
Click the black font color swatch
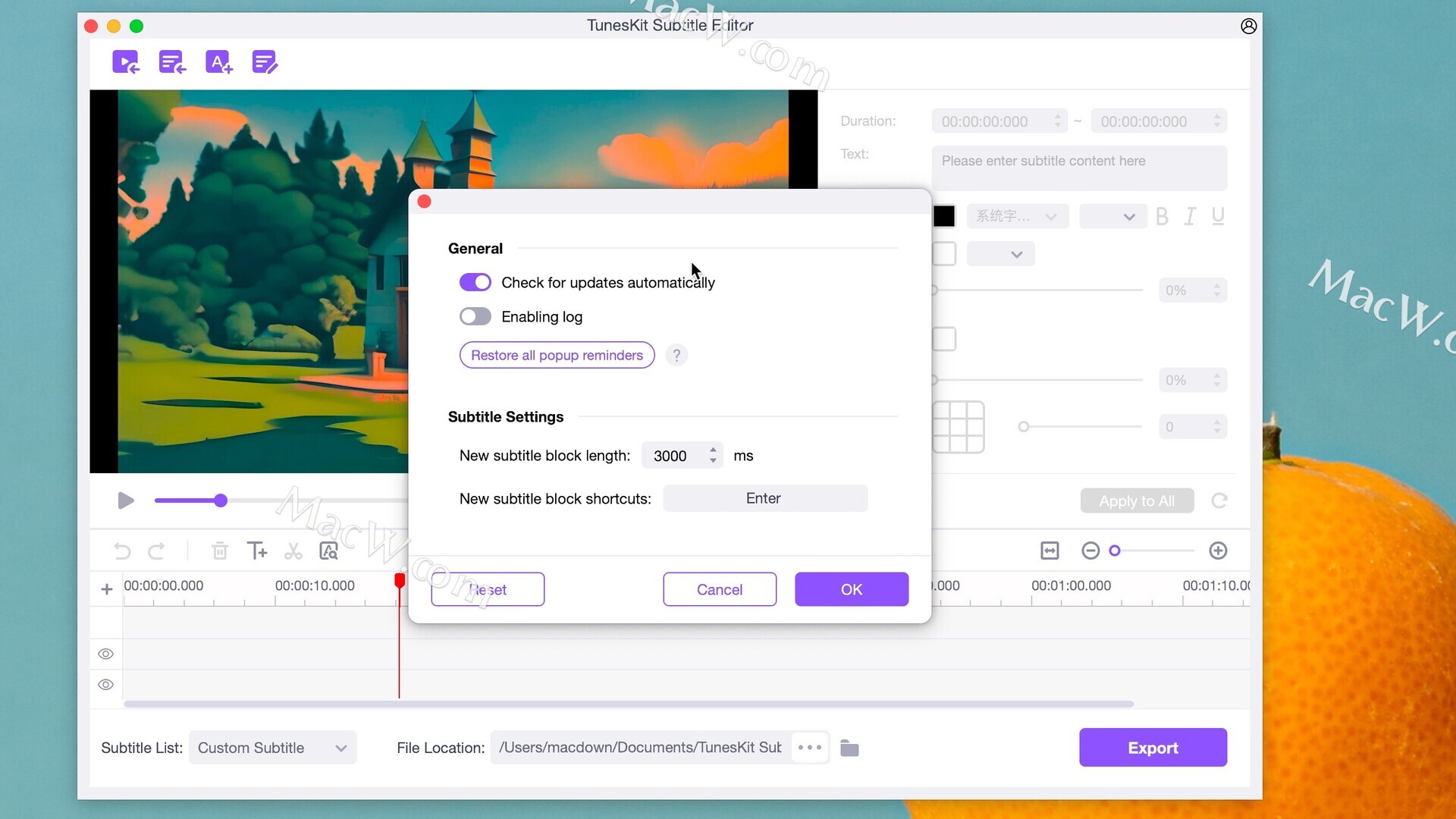point(944,217)
